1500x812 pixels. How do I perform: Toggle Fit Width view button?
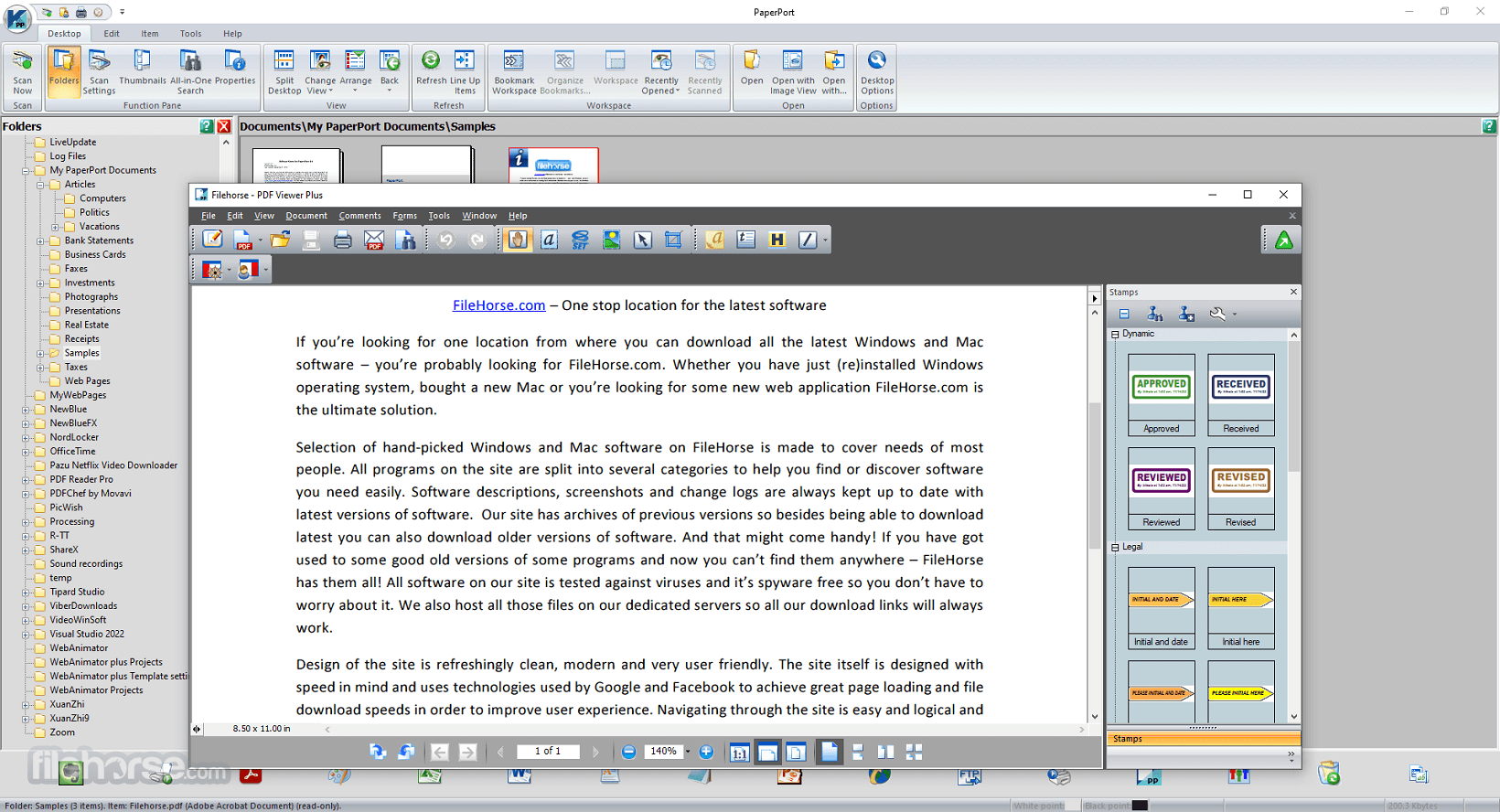point(767,752)
